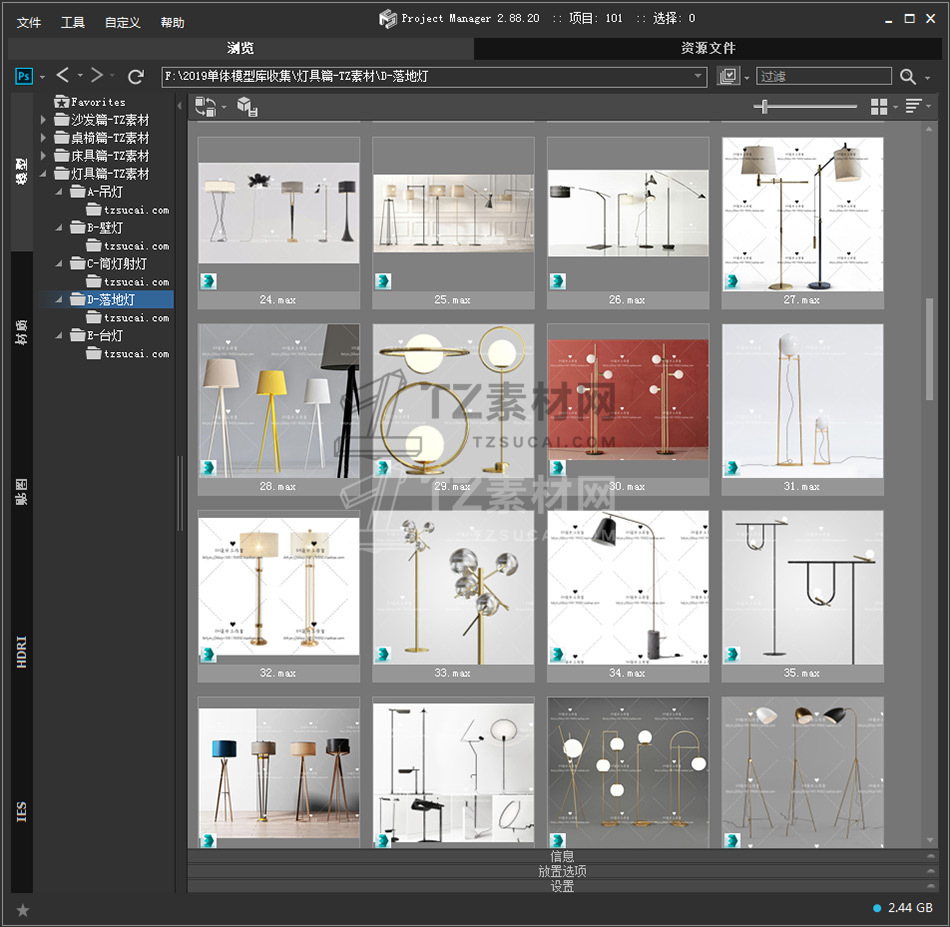This screenshot has width=950, height=927.
Task: Click the favorites star in the status bar
Action: coord(23,909)
